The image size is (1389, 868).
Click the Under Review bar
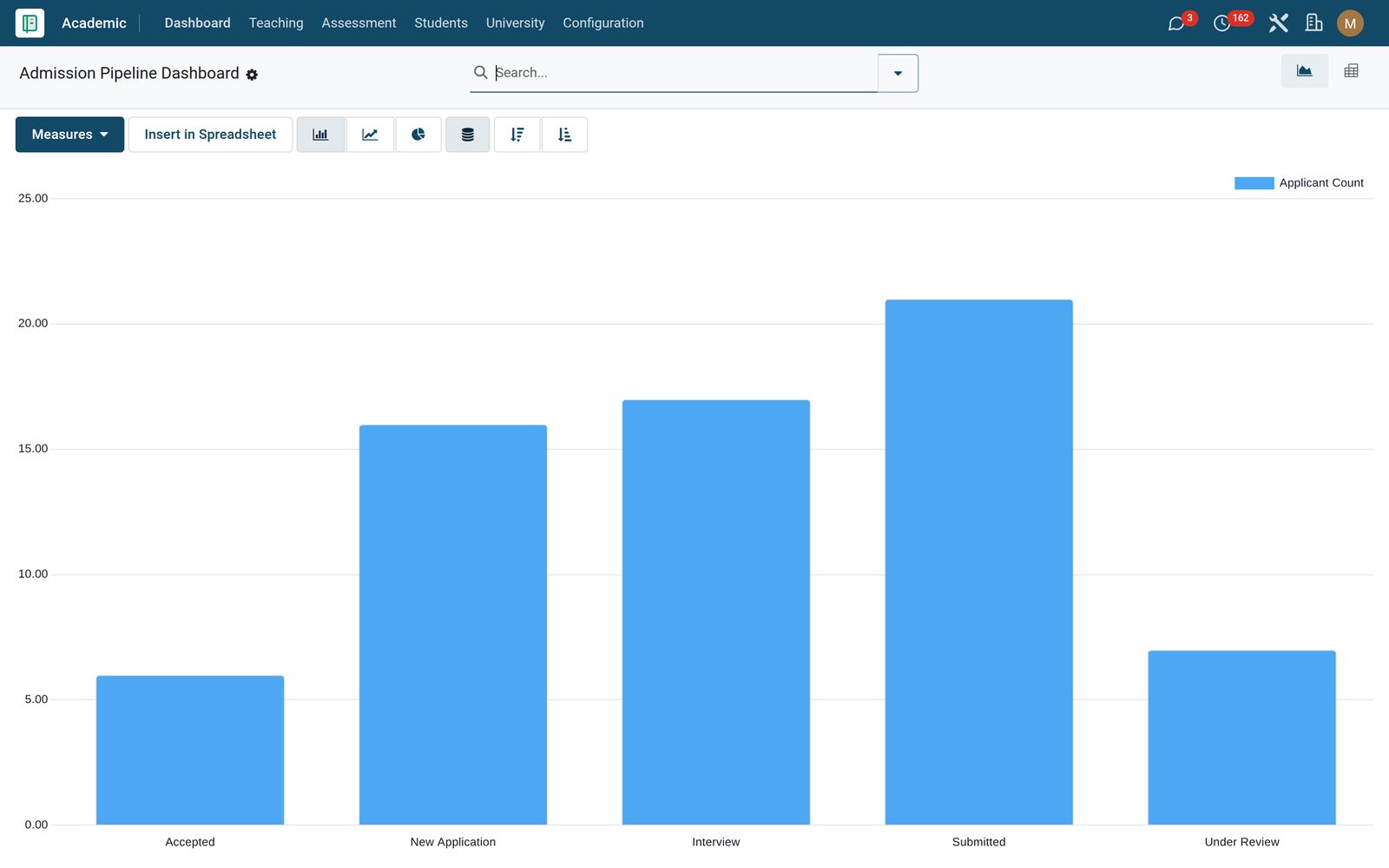pyautogui.click(x=1242, y=738)
